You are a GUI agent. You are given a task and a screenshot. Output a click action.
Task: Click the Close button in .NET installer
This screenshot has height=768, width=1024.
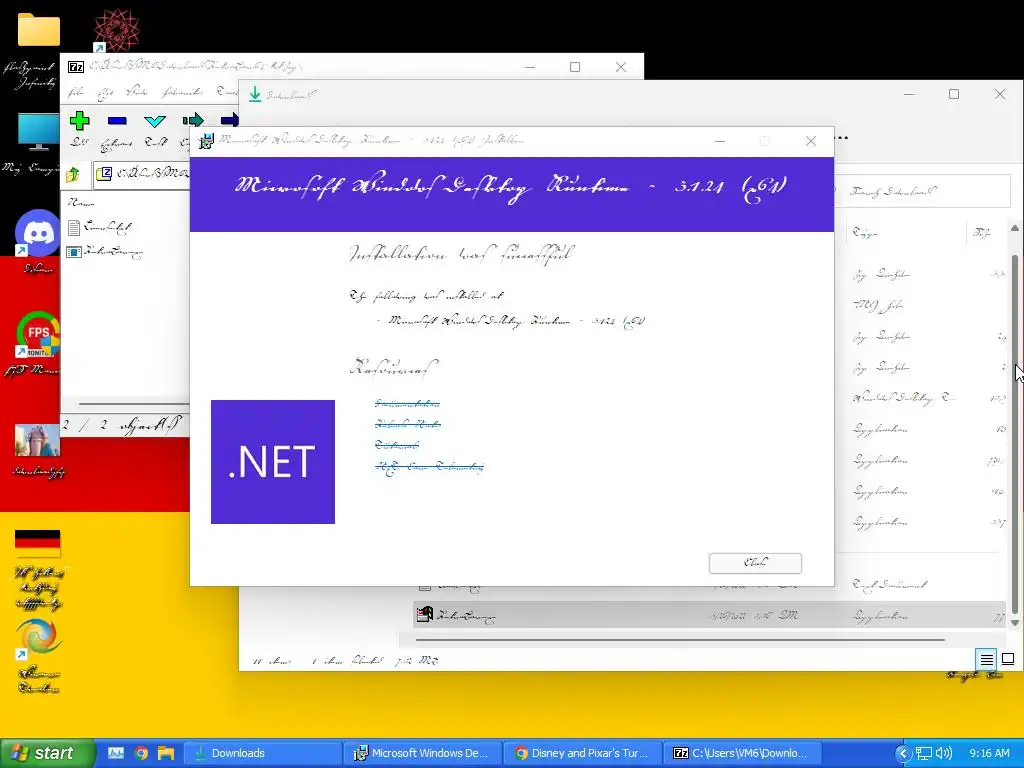755,563
